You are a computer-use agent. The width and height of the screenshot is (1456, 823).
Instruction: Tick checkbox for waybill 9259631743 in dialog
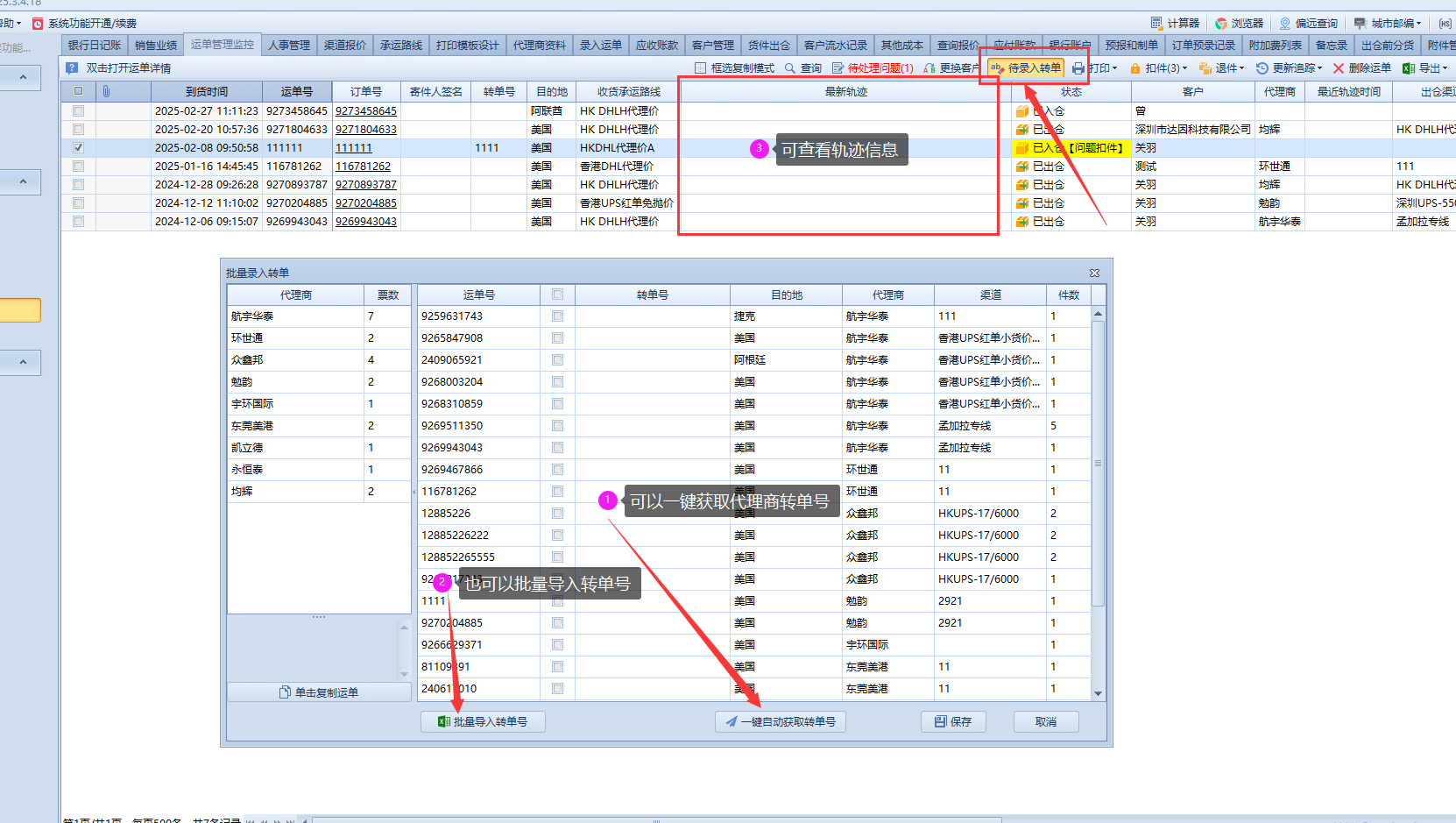(558, 316)
